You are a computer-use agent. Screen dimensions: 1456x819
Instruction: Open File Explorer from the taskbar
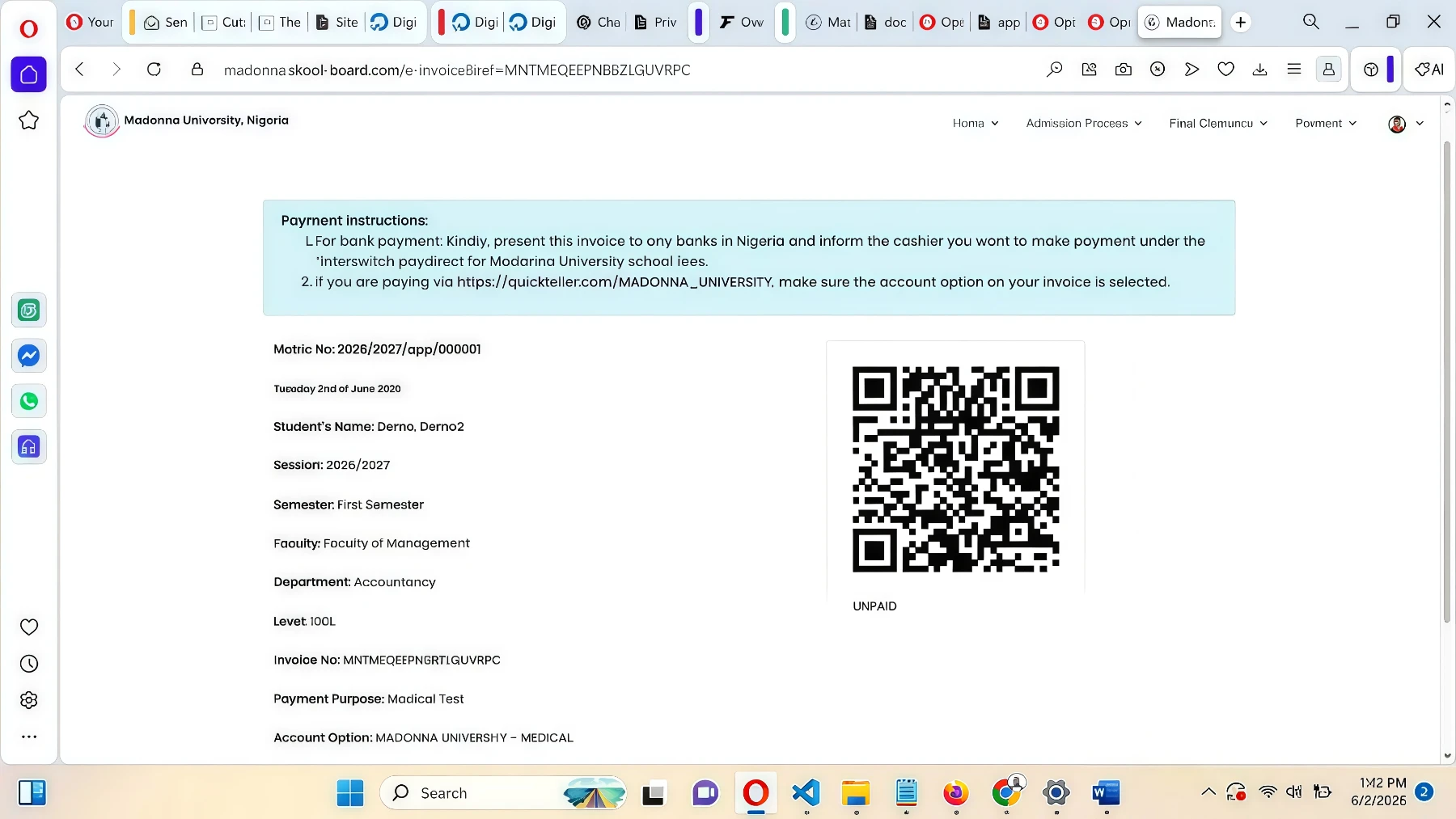pos(855,793)
